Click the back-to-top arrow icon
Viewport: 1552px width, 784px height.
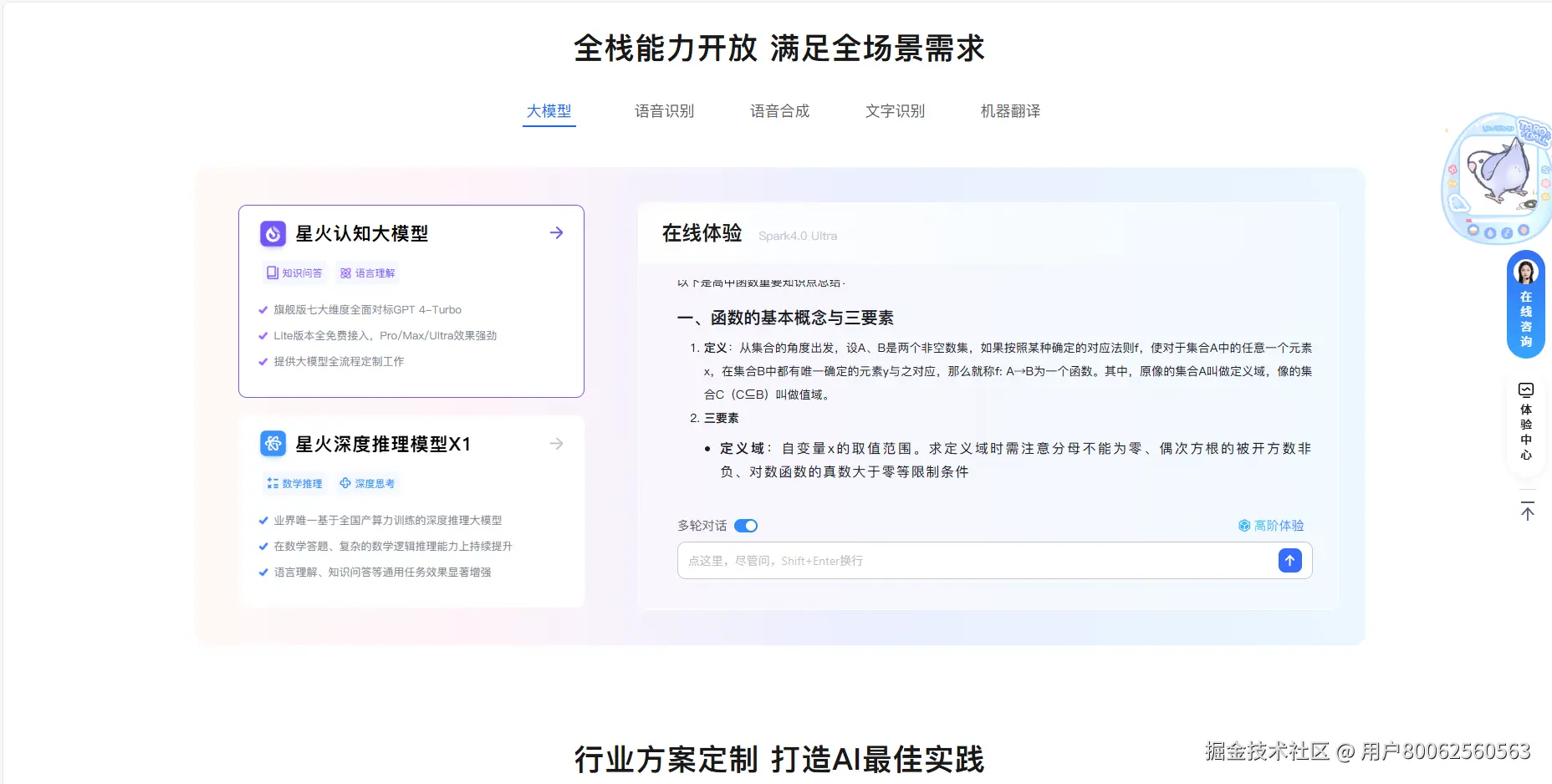[1527, 511]
